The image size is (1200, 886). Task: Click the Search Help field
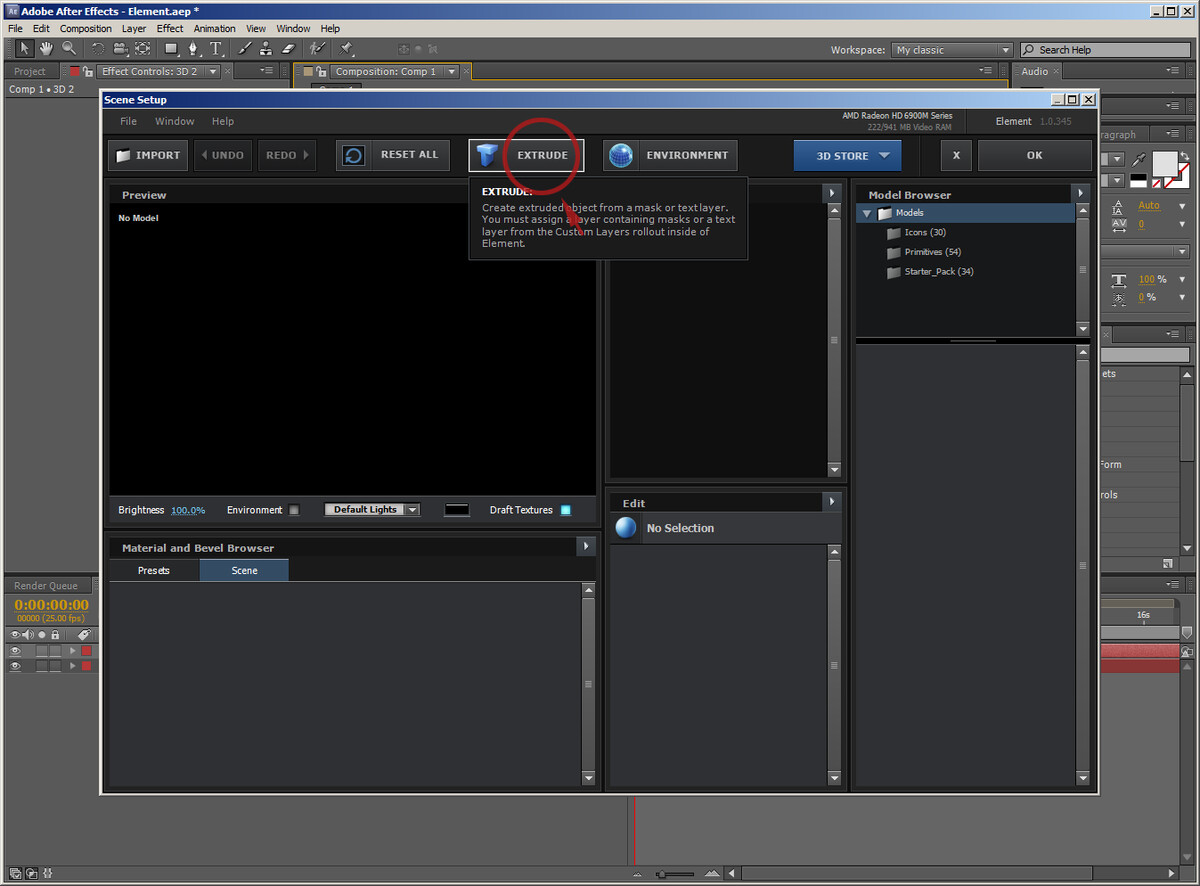(x=1104, y=50)
